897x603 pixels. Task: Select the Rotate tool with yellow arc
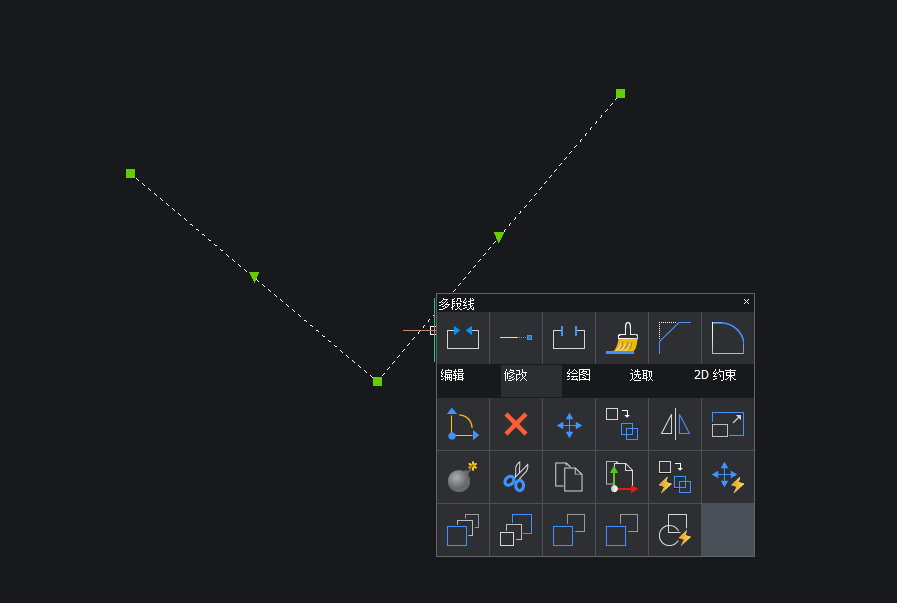[x=462, y=424]
